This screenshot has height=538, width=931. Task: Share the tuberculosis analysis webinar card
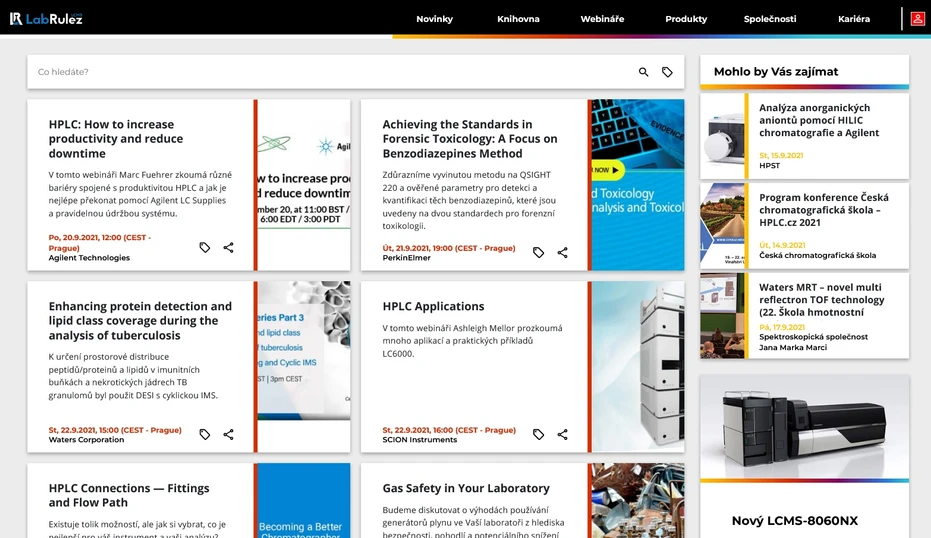[x=229, y=434]
